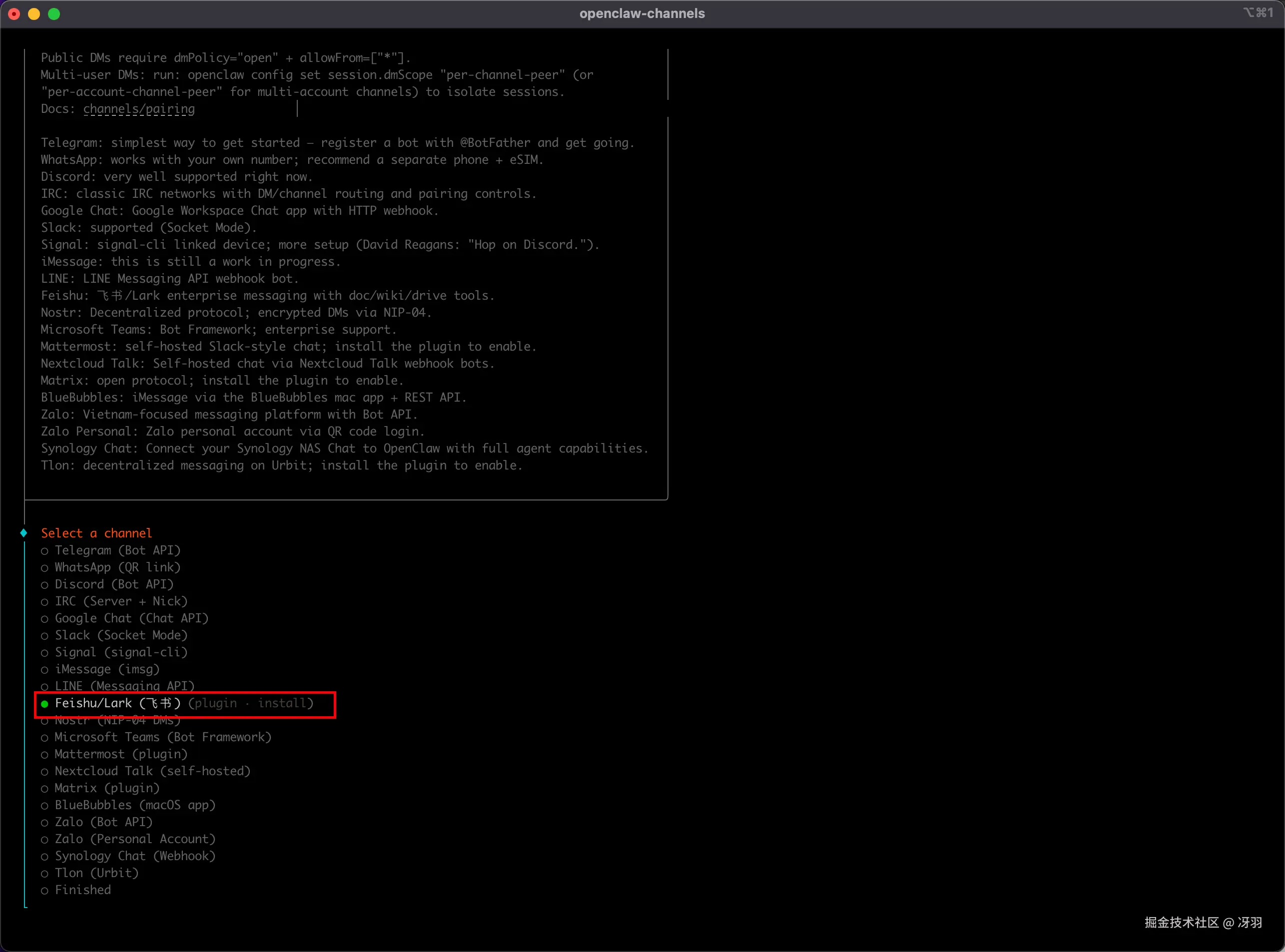This screenshot has height=952, width=1285.
Task: Select Synology Chat (Webhook) option
Action: (134, 856)
